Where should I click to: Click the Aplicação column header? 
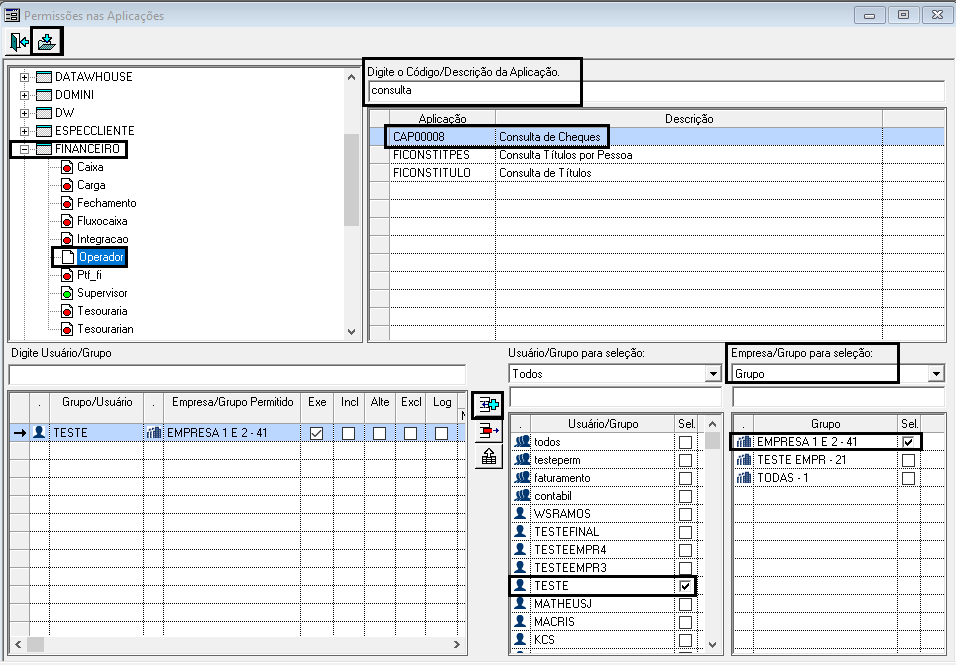tap(443, 119)
